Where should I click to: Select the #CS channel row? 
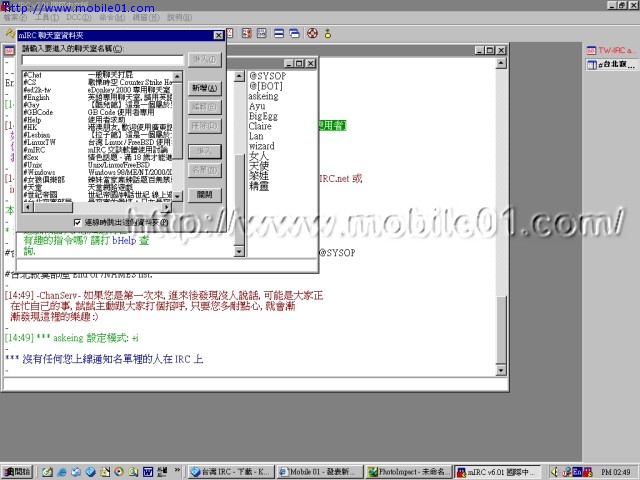[98, 82]
